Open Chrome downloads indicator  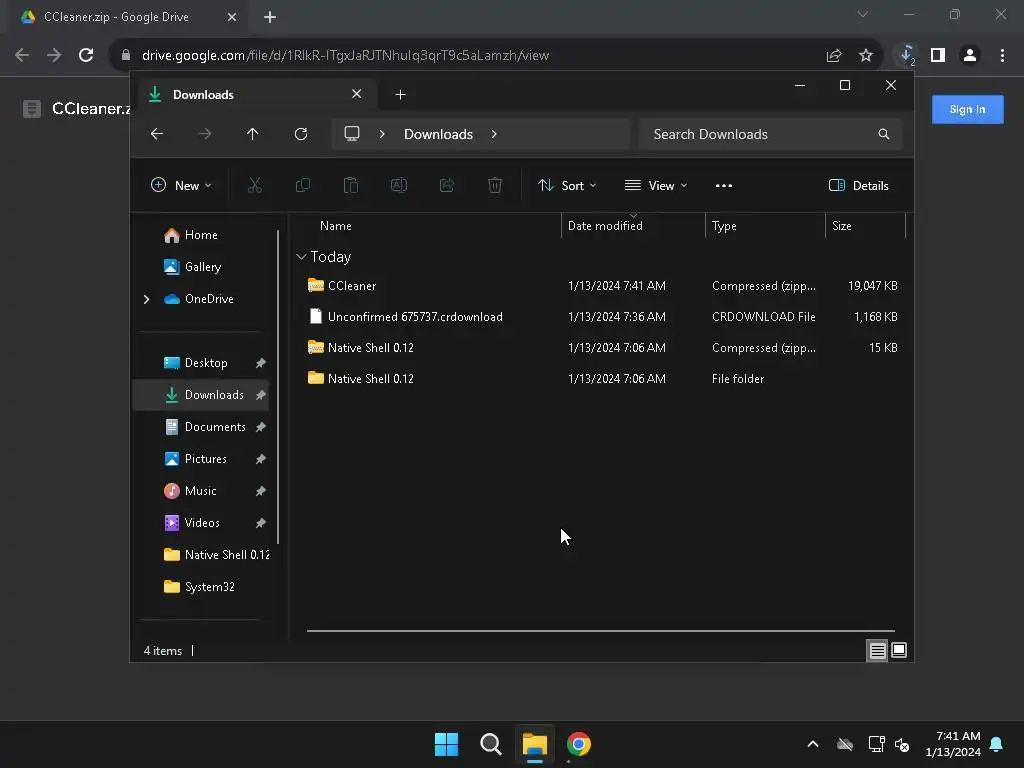pos(906,55)
